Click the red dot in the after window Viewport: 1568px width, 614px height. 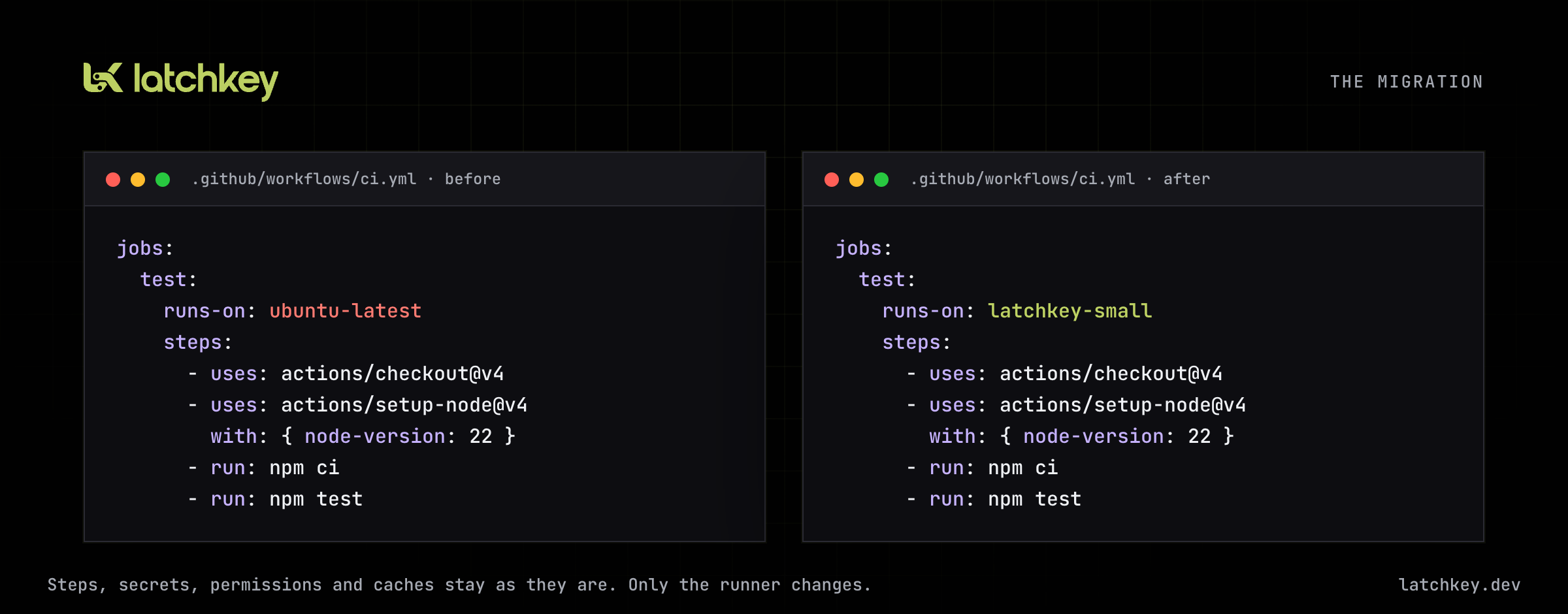click(832, 180)
